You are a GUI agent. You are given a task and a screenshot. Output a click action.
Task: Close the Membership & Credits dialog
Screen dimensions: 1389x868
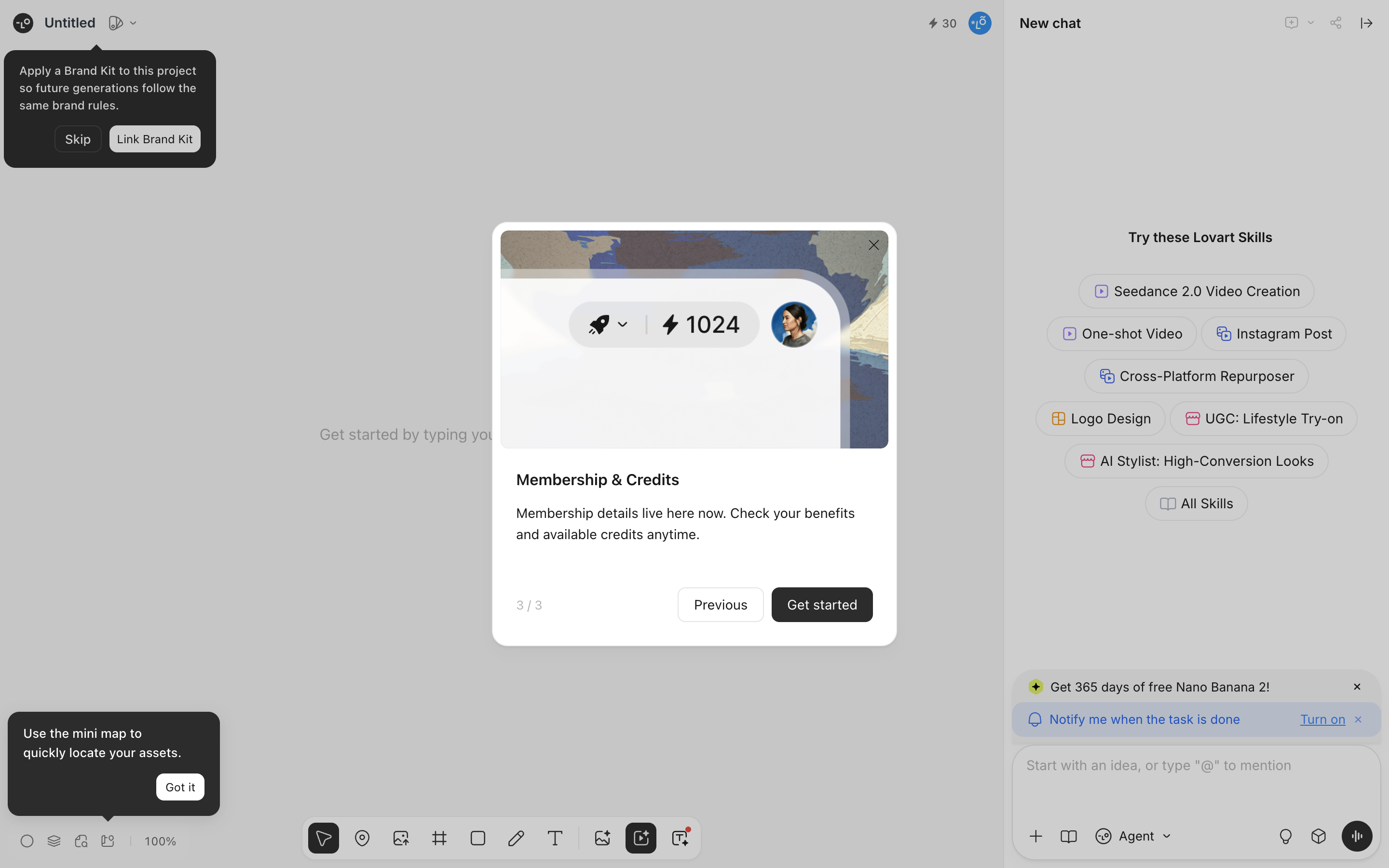pos(873,245)
